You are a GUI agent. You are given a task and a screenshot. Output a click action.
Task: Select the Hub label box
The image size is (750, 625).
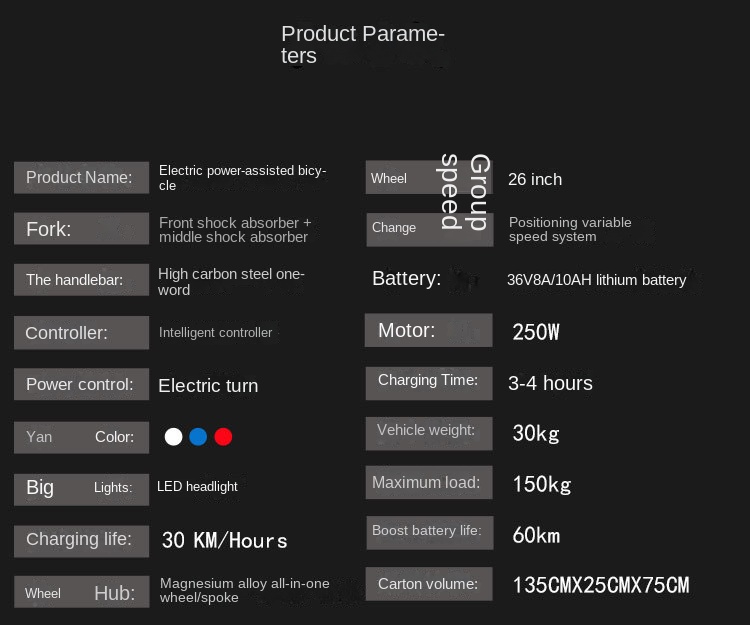[81, 592]
